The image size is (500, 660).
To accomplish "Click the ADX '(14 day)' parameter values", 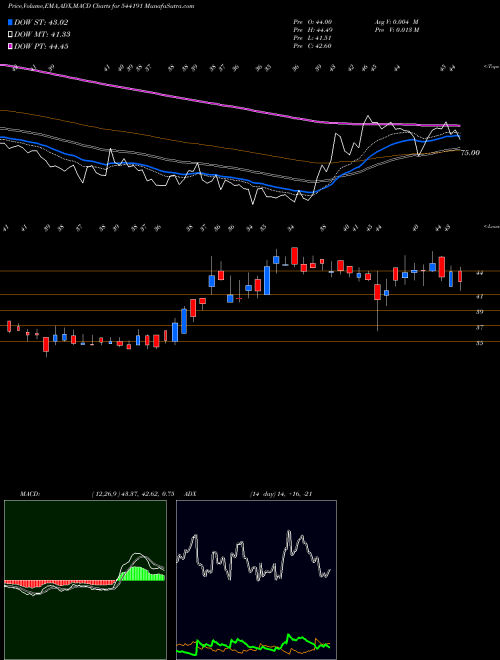I will tap(281, 494).
